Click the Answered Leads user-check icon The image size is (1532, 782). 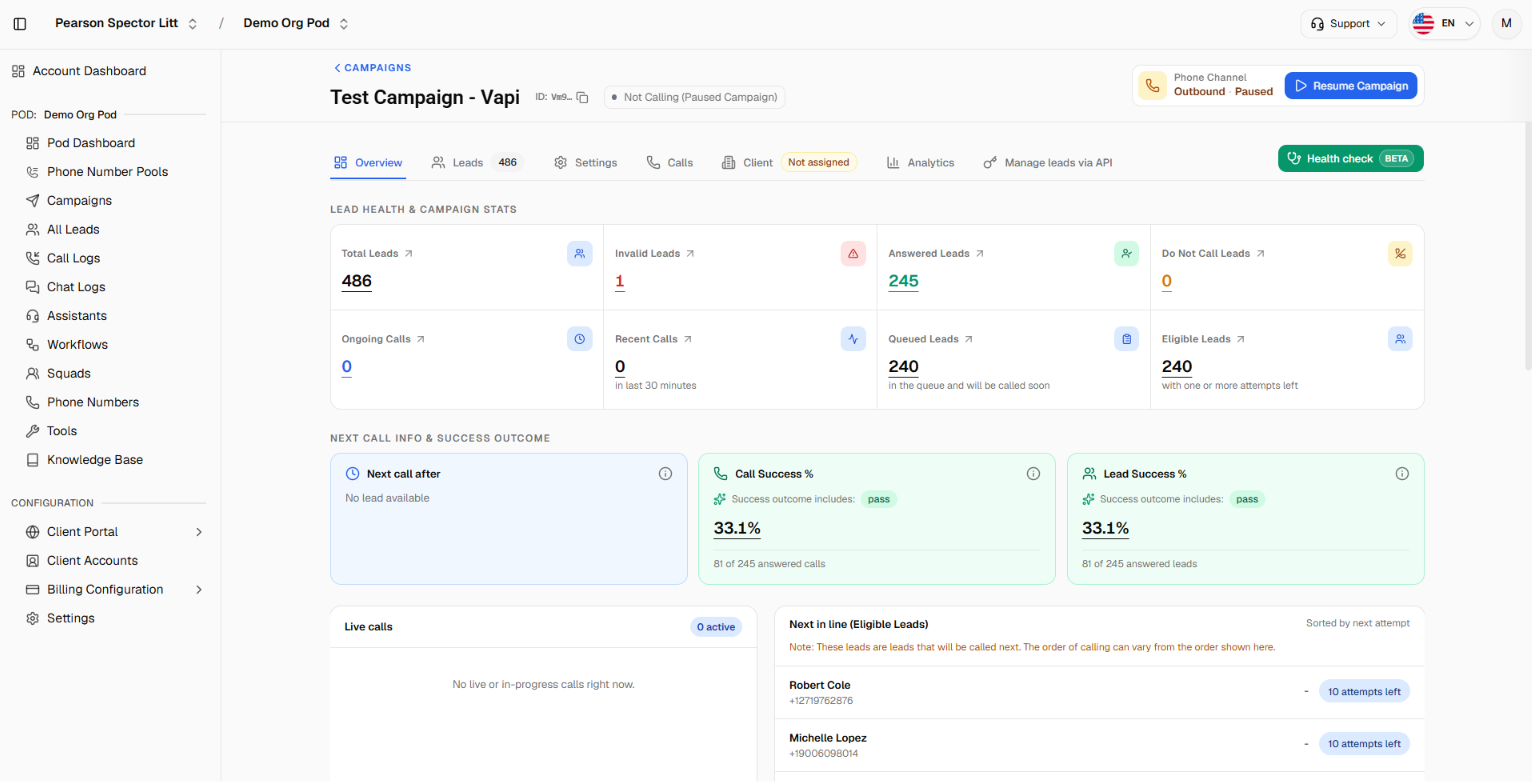pos(1127,254)
